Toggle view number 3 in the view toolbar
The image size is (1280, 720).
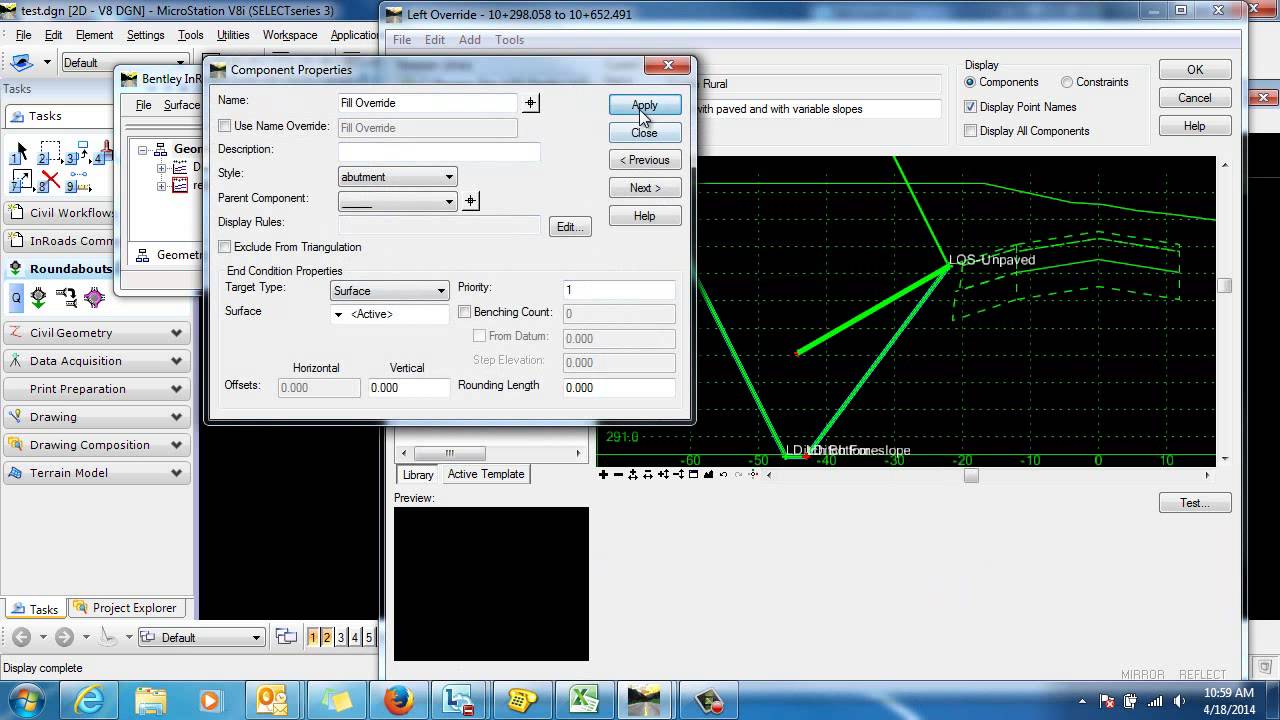tap(341, 637)
